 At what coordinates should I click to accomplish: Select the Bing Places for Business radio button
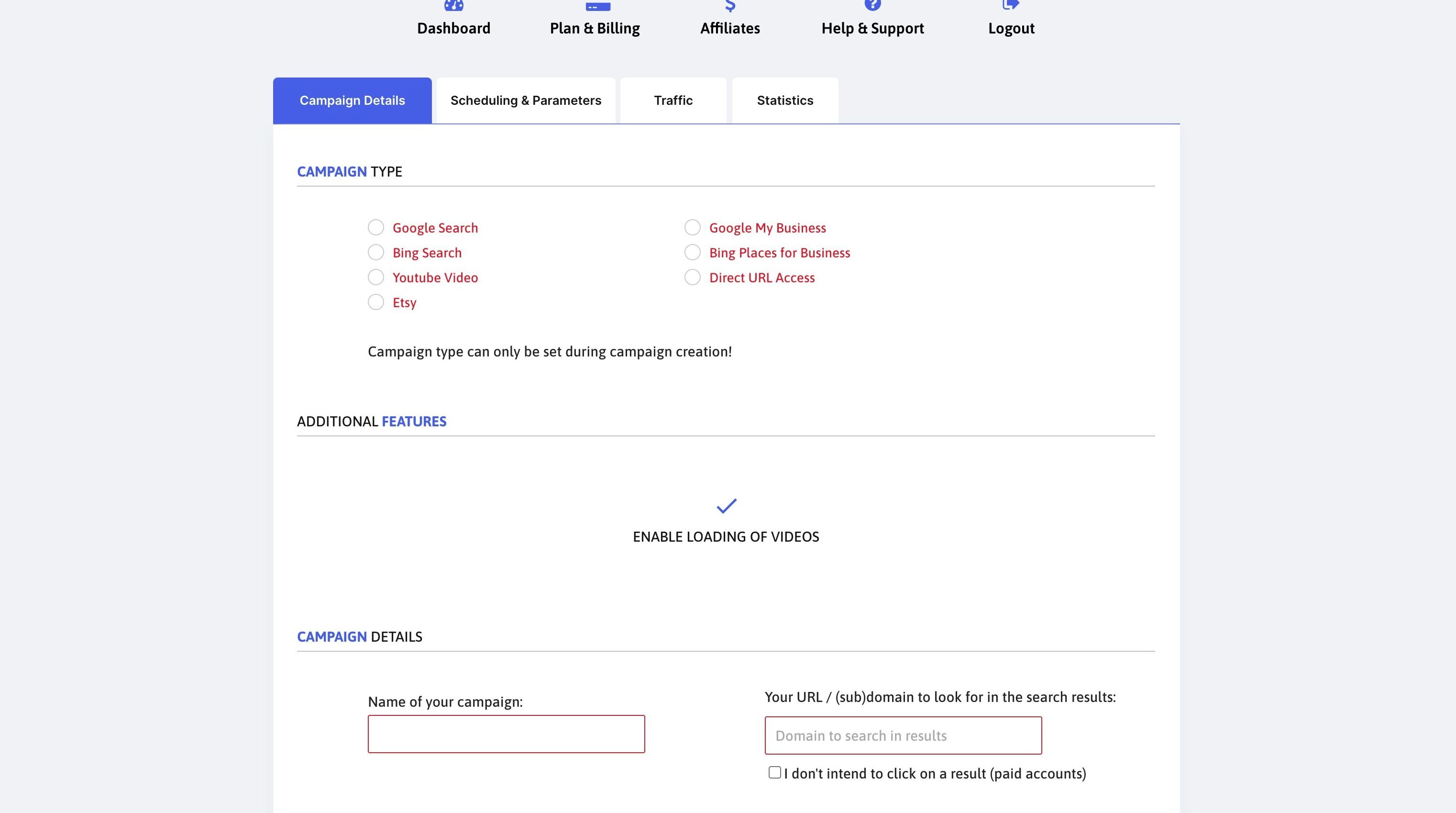point(693,252)
